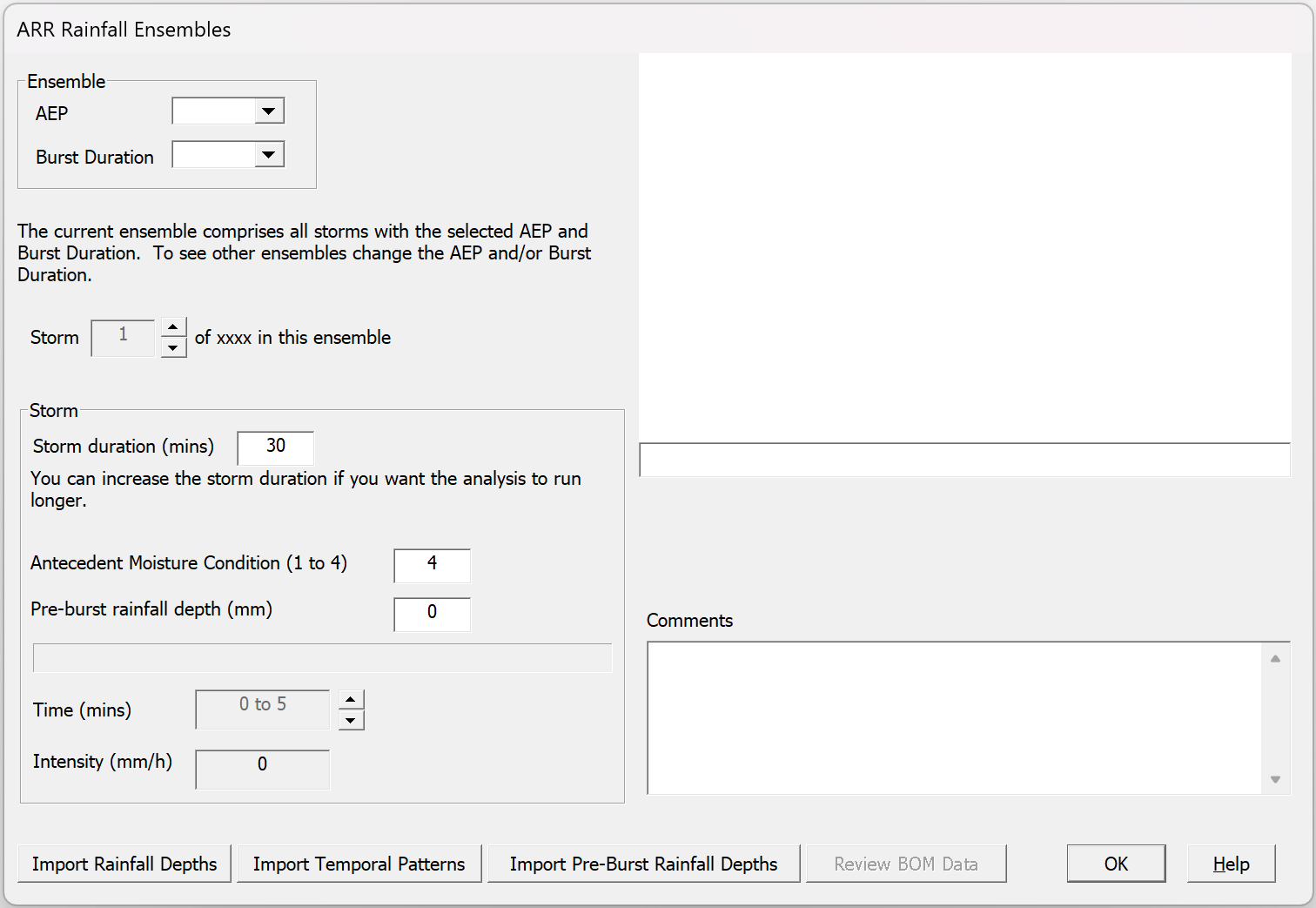Click the 'Burst Duration' label

coord(95,158)
